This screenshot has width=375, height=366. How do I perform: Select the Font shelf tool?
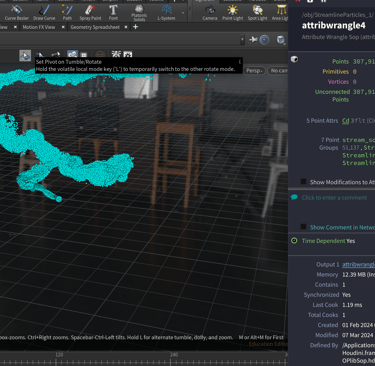(x=113, y=12)
